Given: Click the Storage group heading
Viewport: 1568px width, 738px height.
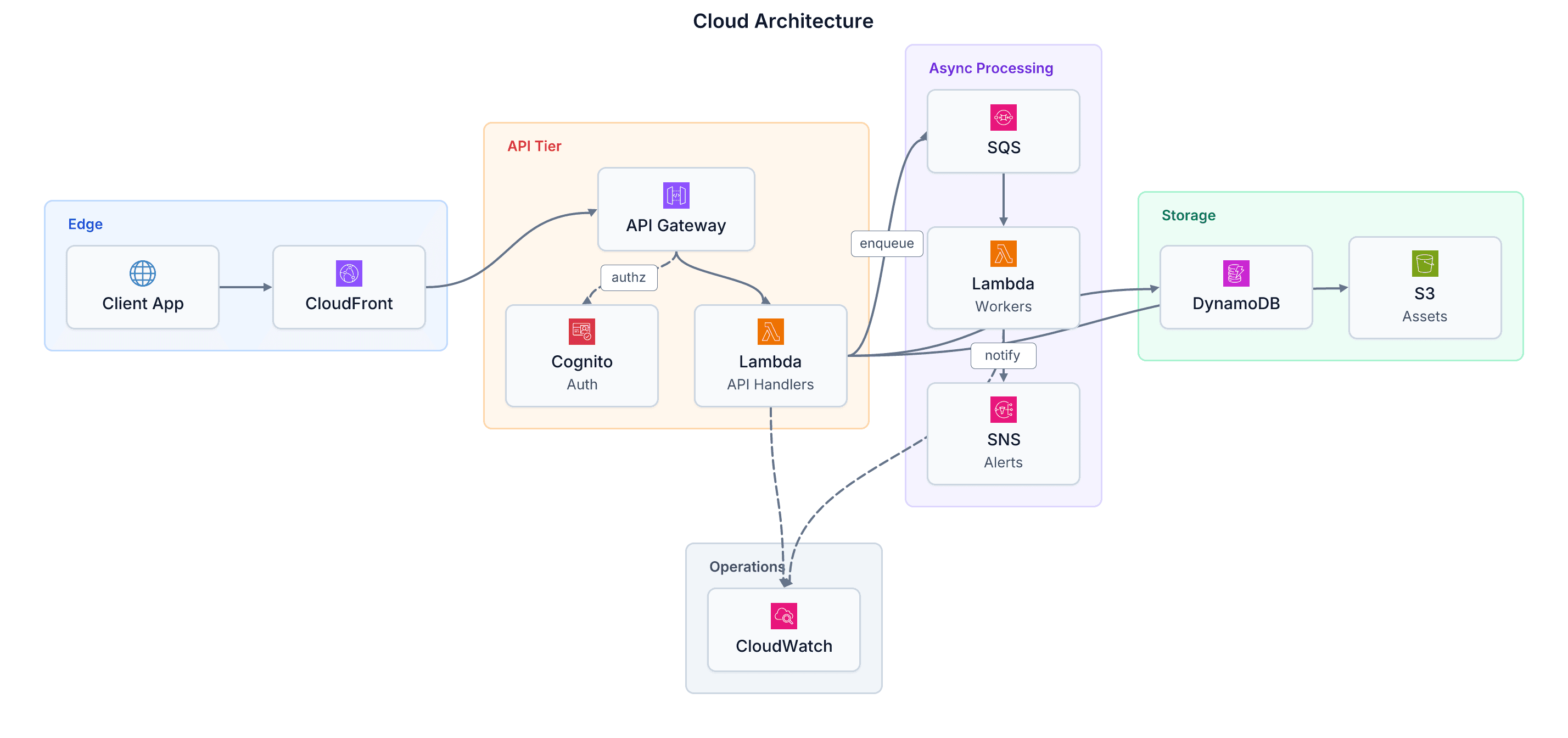Looking at the screenshot, I should [x=1188, y=216].
